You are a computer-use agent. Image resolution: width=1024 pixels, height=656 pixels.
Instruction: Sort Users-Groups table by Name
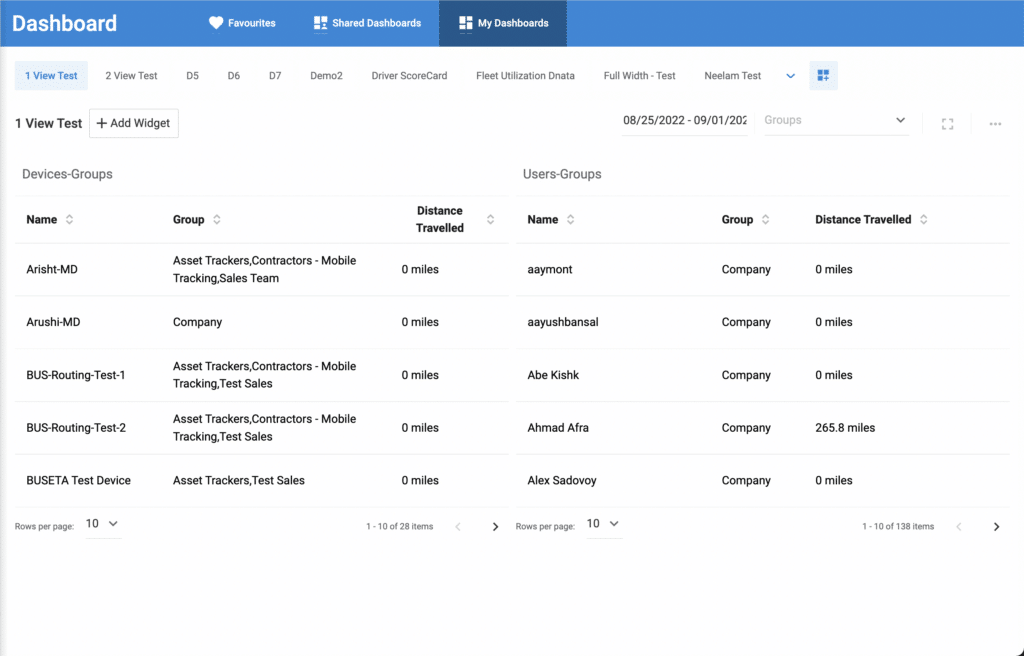click(x=570, y=220)
